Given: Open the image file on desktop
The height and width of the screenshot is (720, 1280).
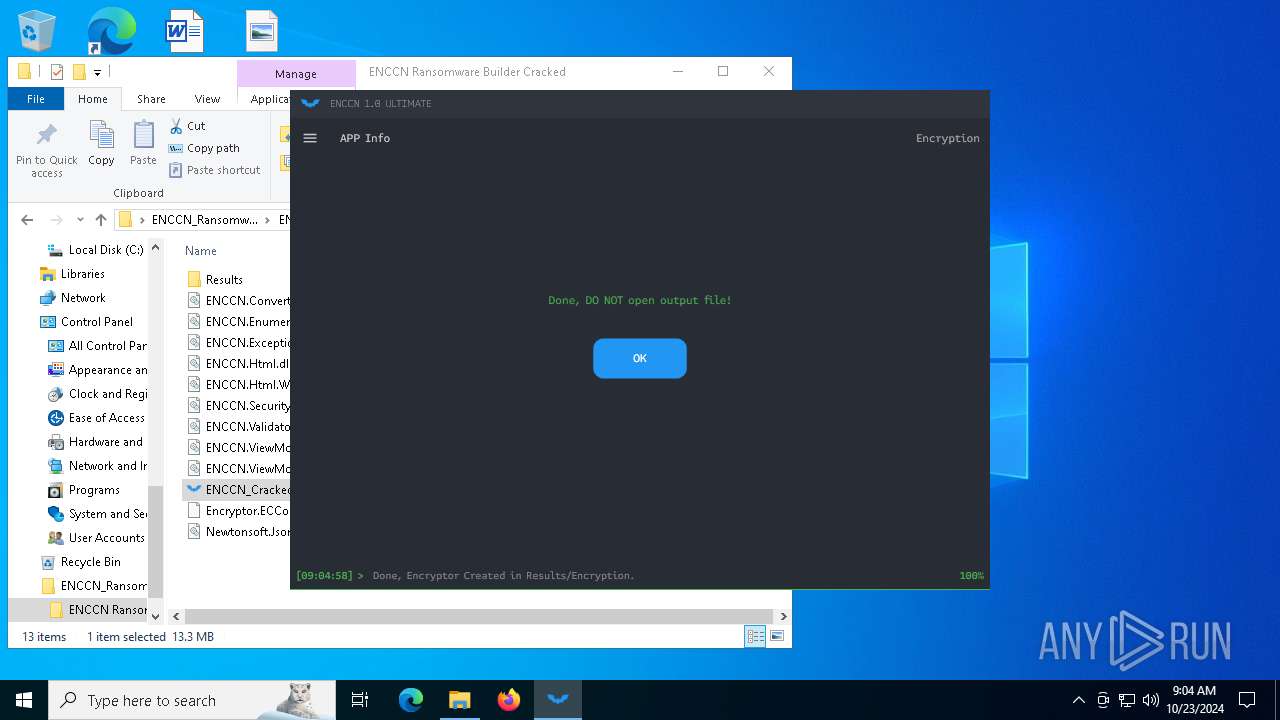Looking at the screenshot, I should point(261,31).
